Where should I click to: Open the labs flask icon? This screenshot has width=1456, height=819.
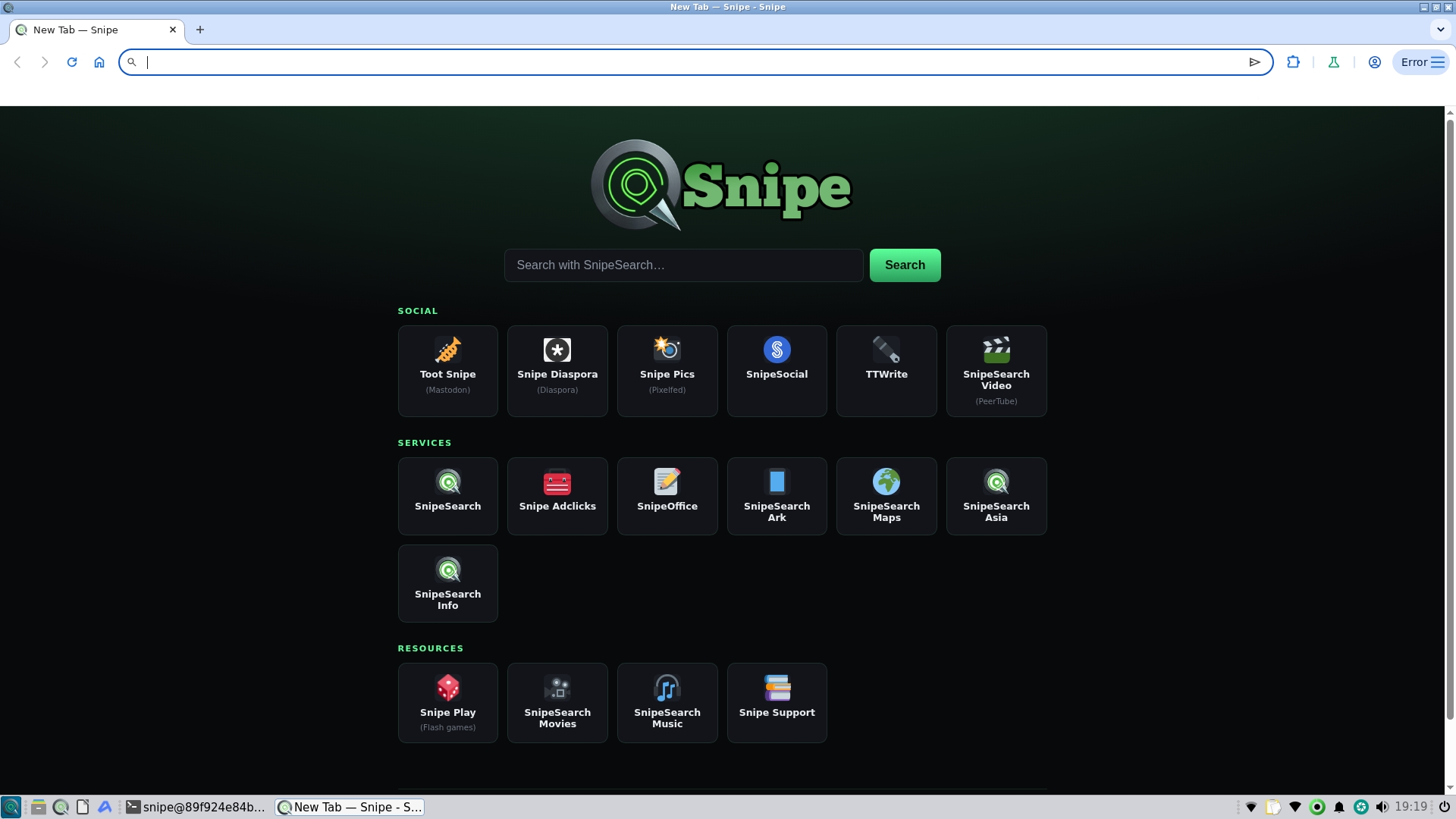[x=1334, y=62]
